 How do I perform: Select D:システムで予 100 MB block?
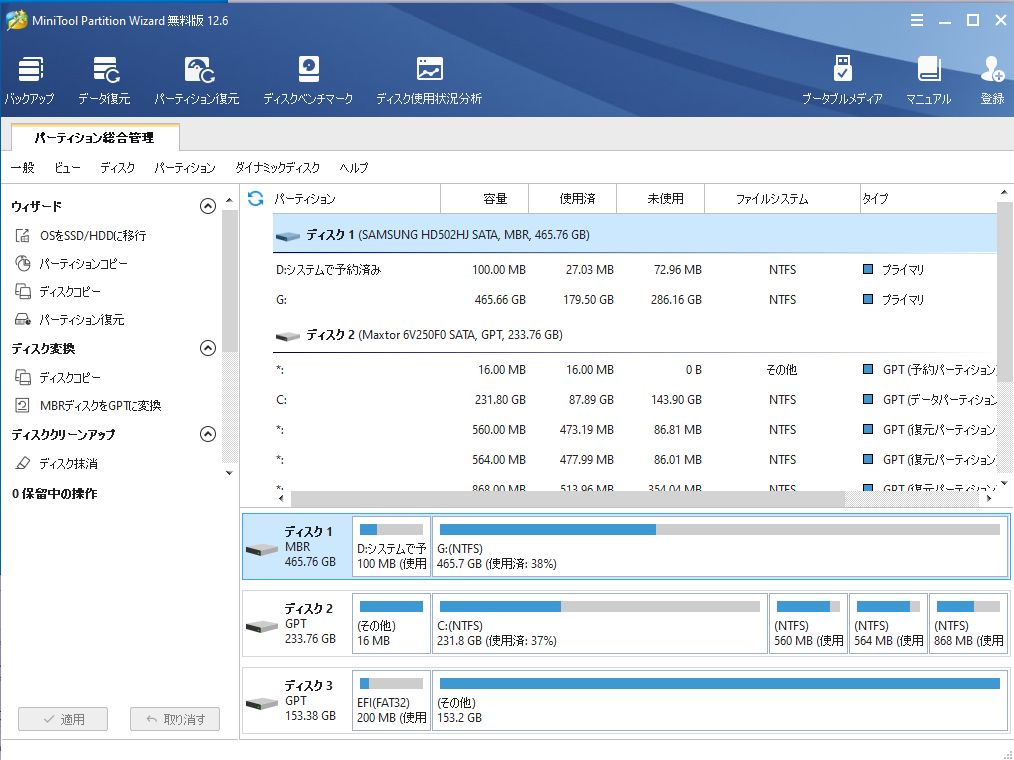tap(391, 547)
